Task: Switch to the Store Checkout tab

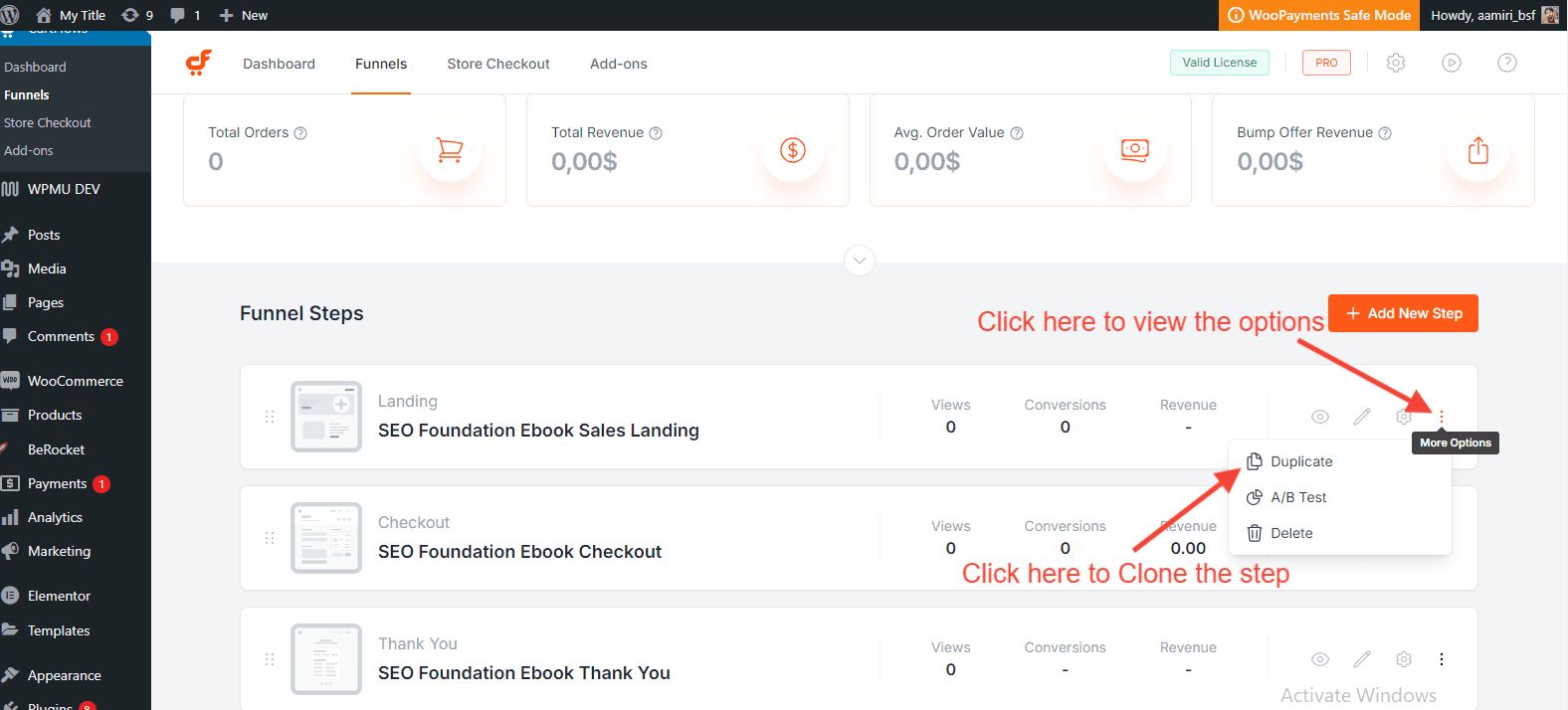Action: 497,64
